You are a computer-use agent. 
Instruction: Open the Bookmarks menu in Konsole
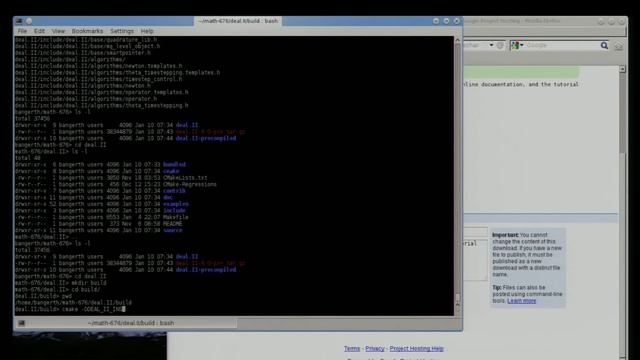87,31
